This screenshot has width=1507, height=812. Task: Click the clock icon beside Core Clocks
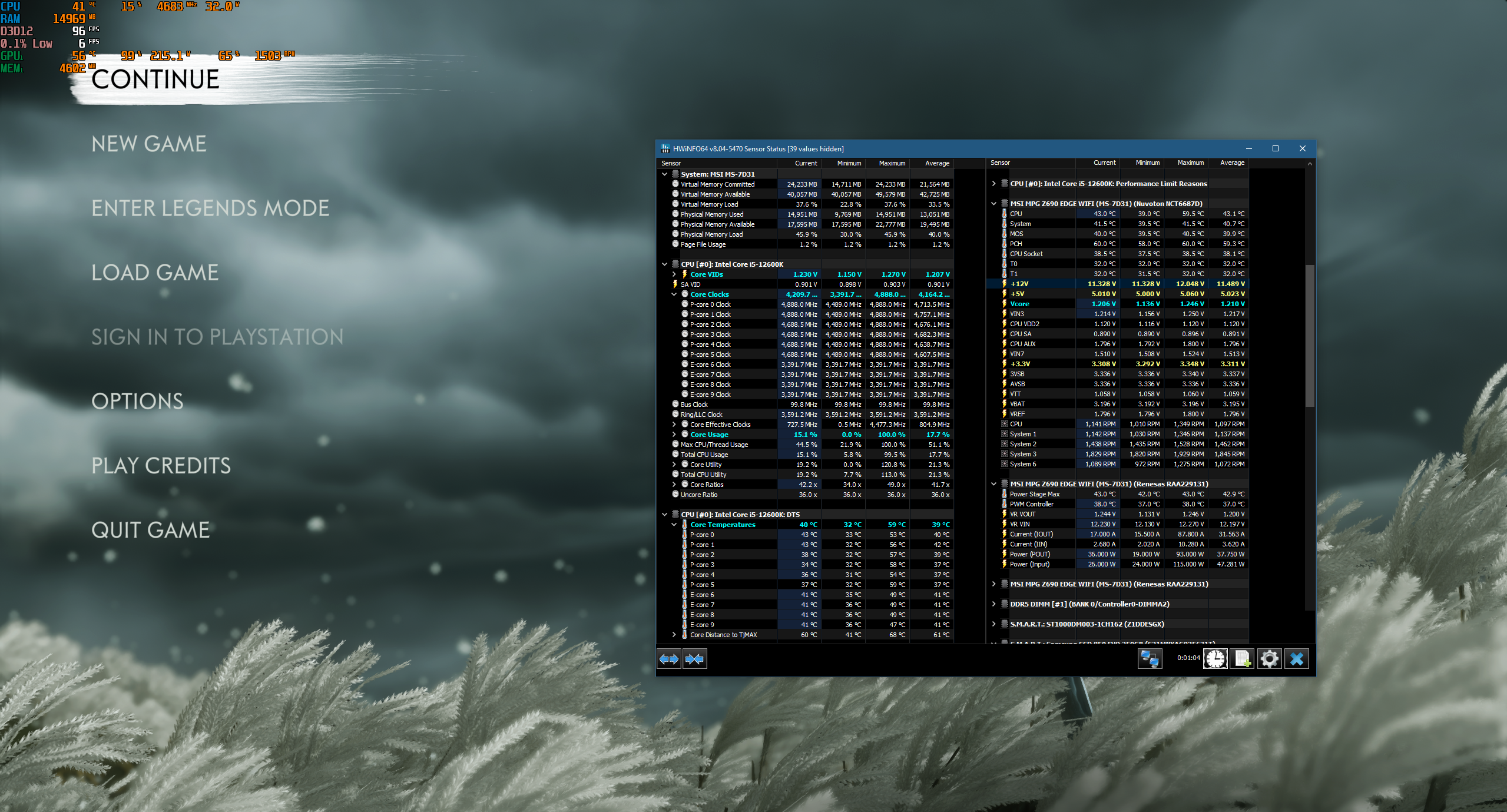[x=685, y=294]
